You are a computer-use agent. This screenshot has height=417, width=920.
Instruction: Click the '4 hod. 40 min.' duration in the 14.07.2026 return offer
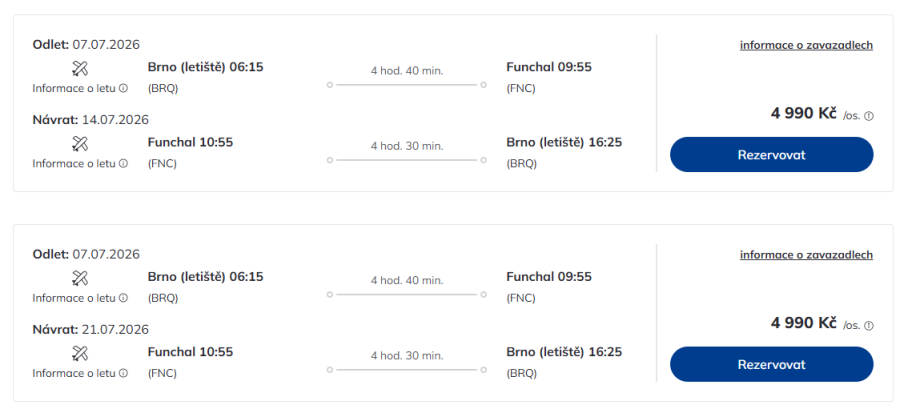(x=406, y=71)
